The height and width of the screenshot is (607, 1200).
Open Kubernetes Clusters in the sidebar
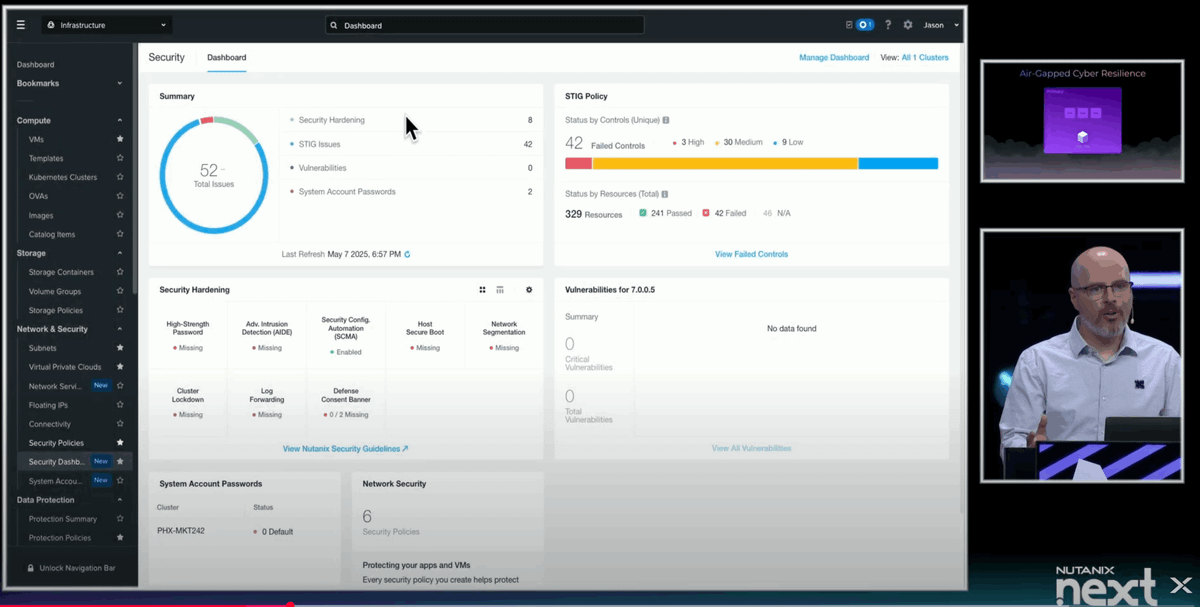click(63, 177)
